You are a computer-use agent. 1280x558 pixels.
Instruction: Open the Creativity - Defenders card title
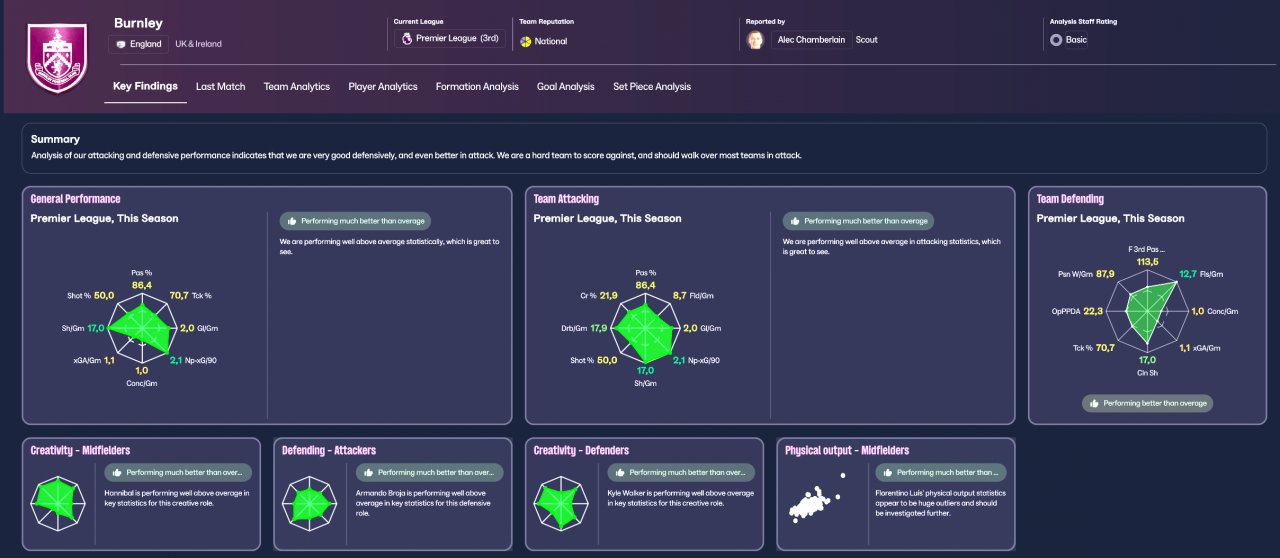[x=581, y=451]
